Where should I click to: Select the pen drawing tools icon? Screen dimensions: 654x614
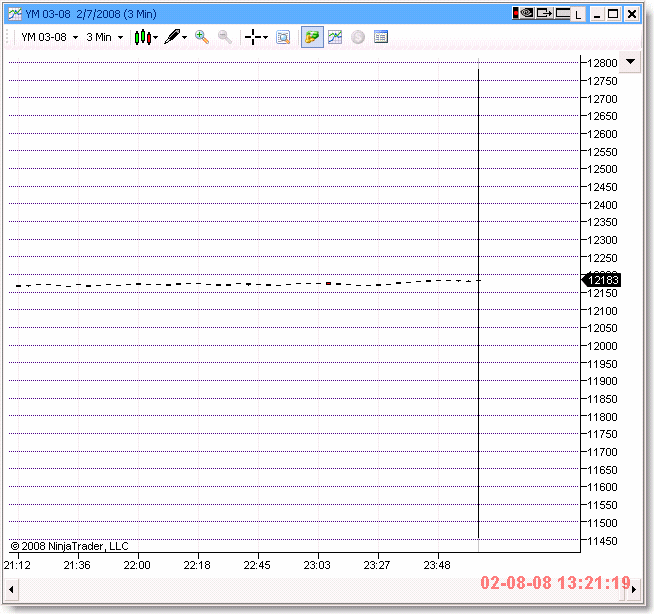pos(172,37)
